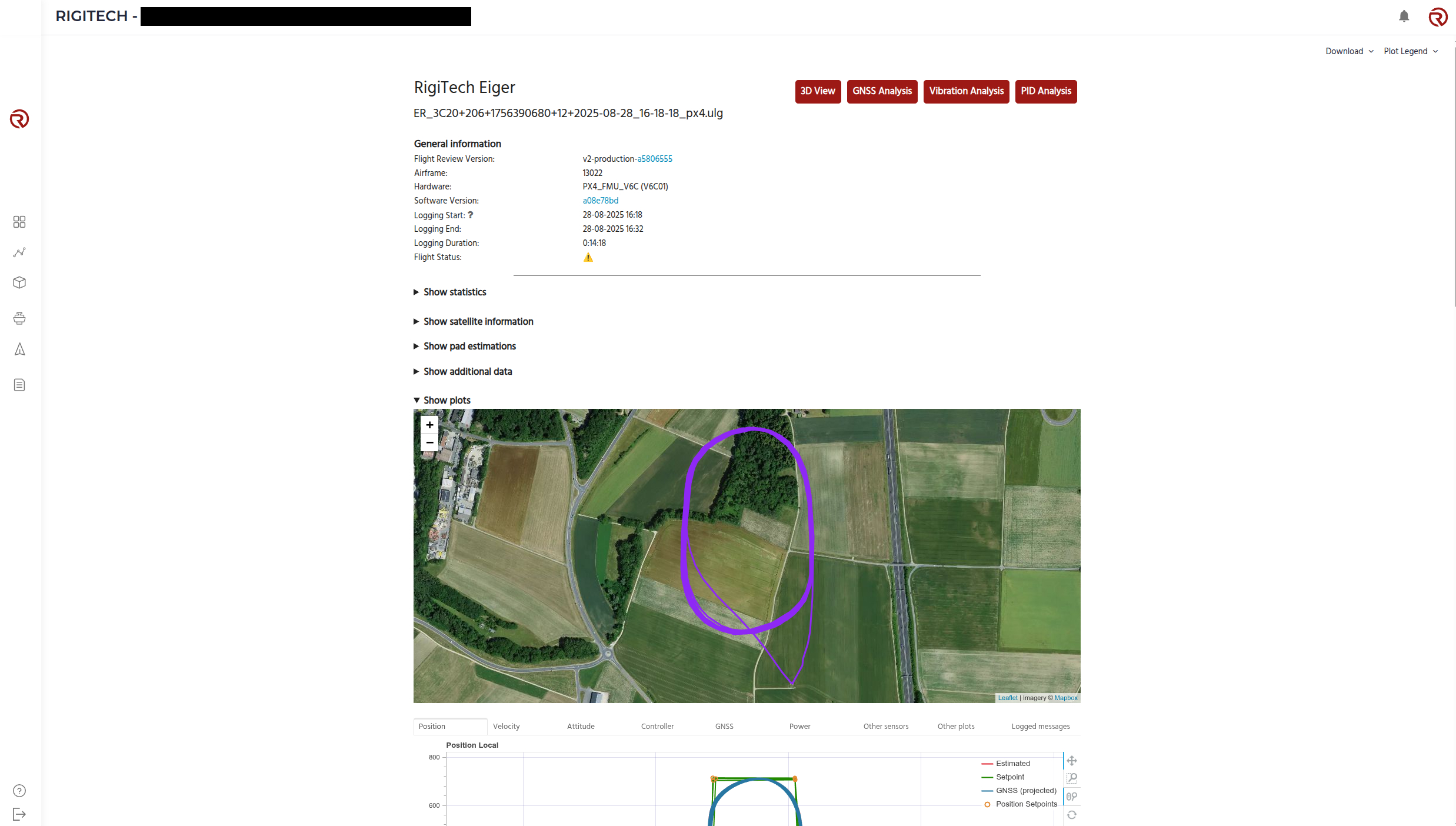The width and height of the screenshot is (1456, 826).
Task: Click the page vertical scrollbar
Action: point(1454,176)
